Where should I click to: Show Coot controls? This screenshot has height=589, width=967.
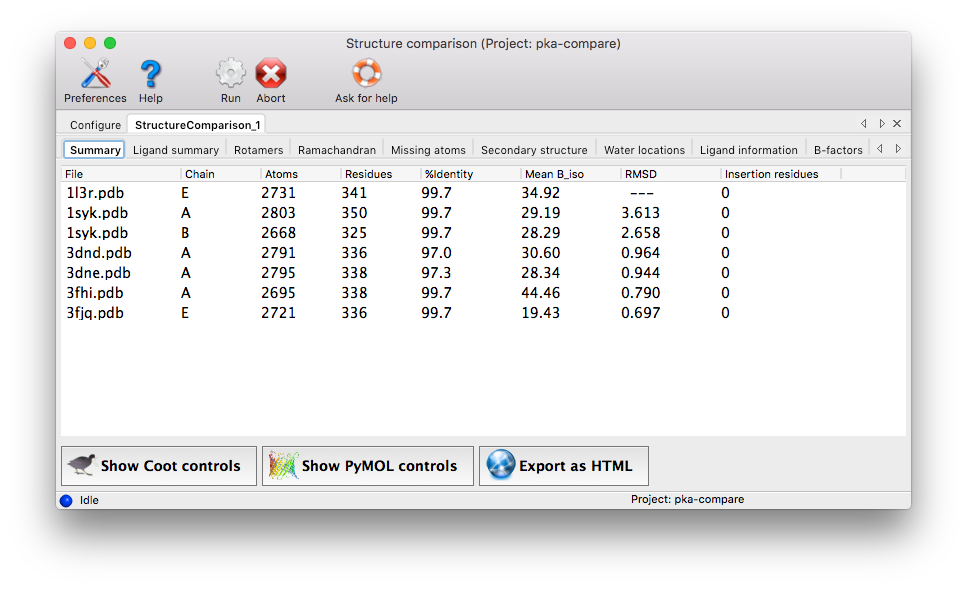click(159, 466)
